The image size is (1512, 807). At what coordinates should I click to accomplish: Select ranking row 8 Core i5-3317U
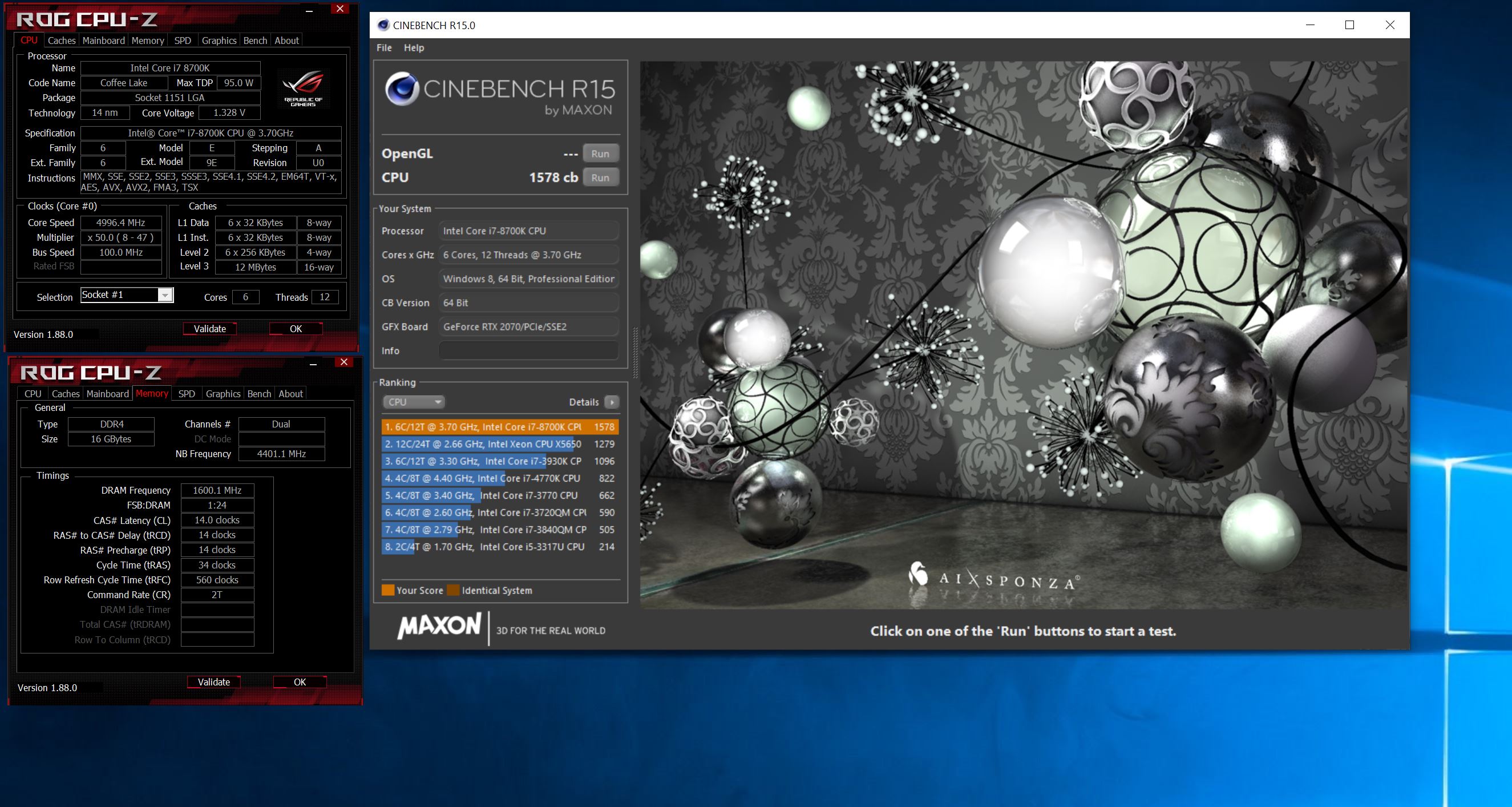pyautogui.click(x=500, y=546)
